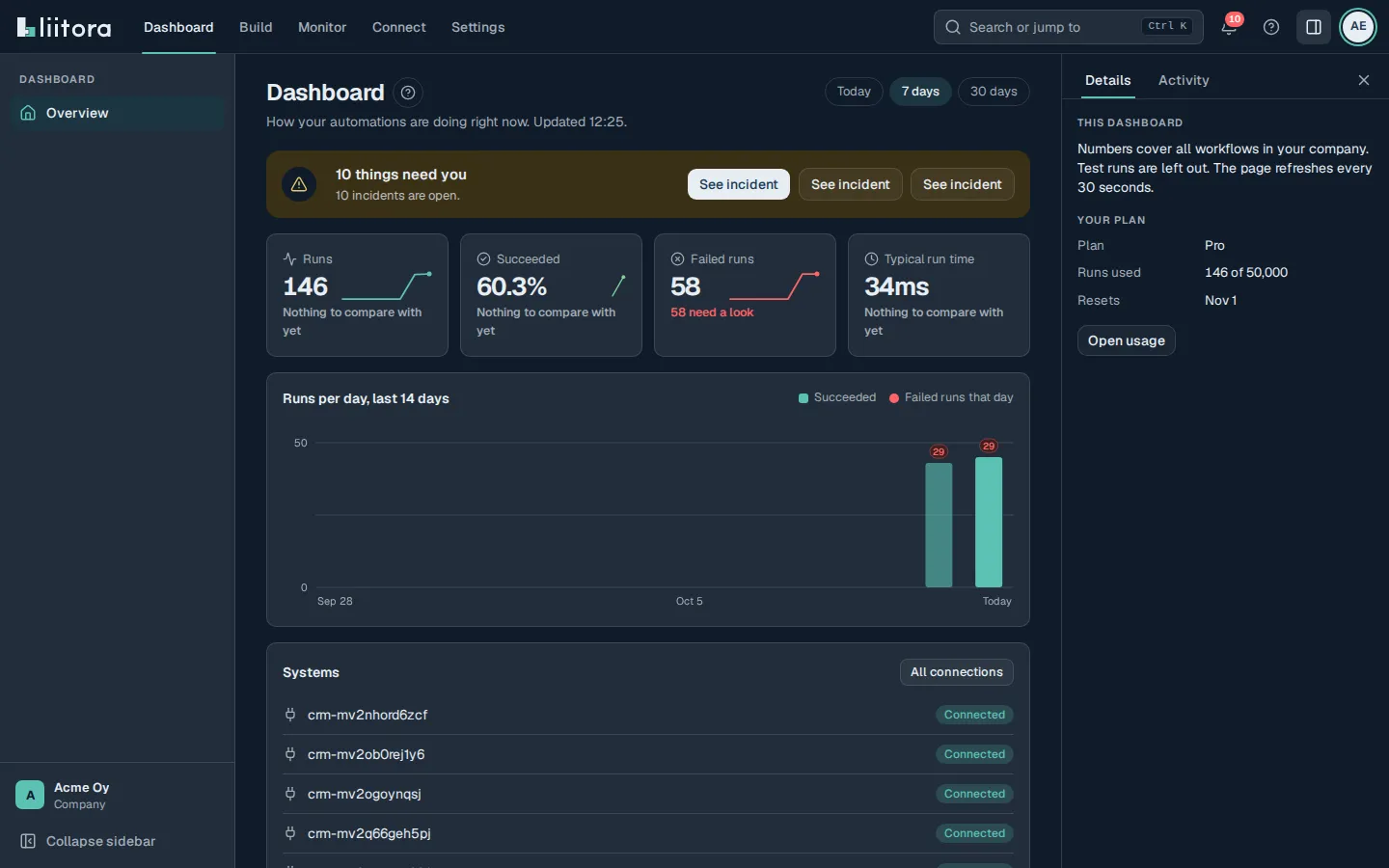The image size is (1389, 868).
Task: Click the 58 need a look text
Action: click(x=712, y=312)
